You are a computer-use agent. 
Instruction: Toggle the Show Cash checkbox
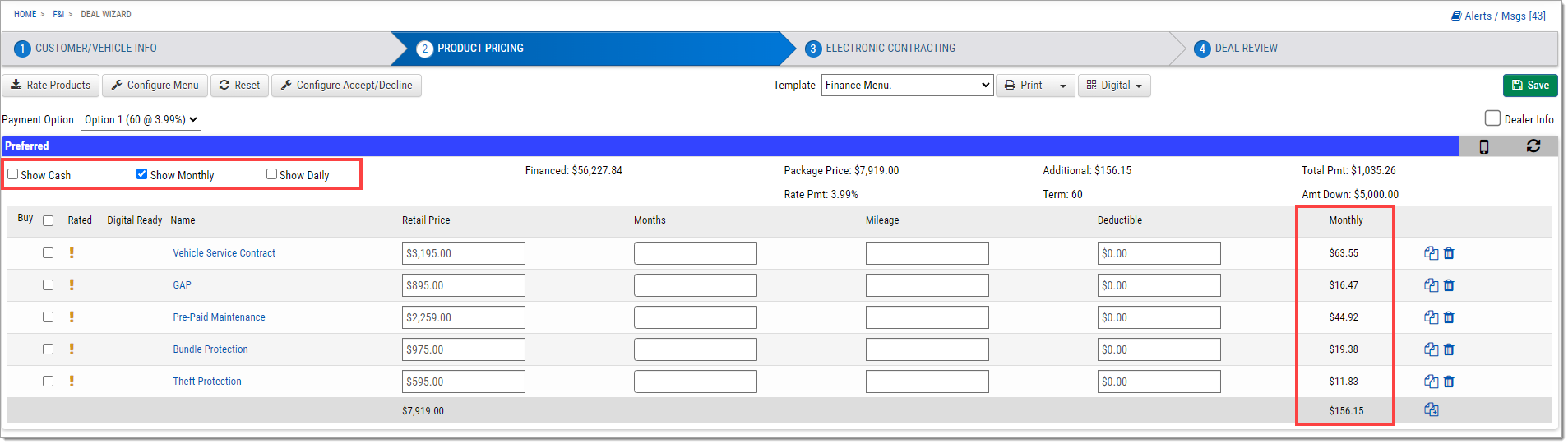(13, 174)
